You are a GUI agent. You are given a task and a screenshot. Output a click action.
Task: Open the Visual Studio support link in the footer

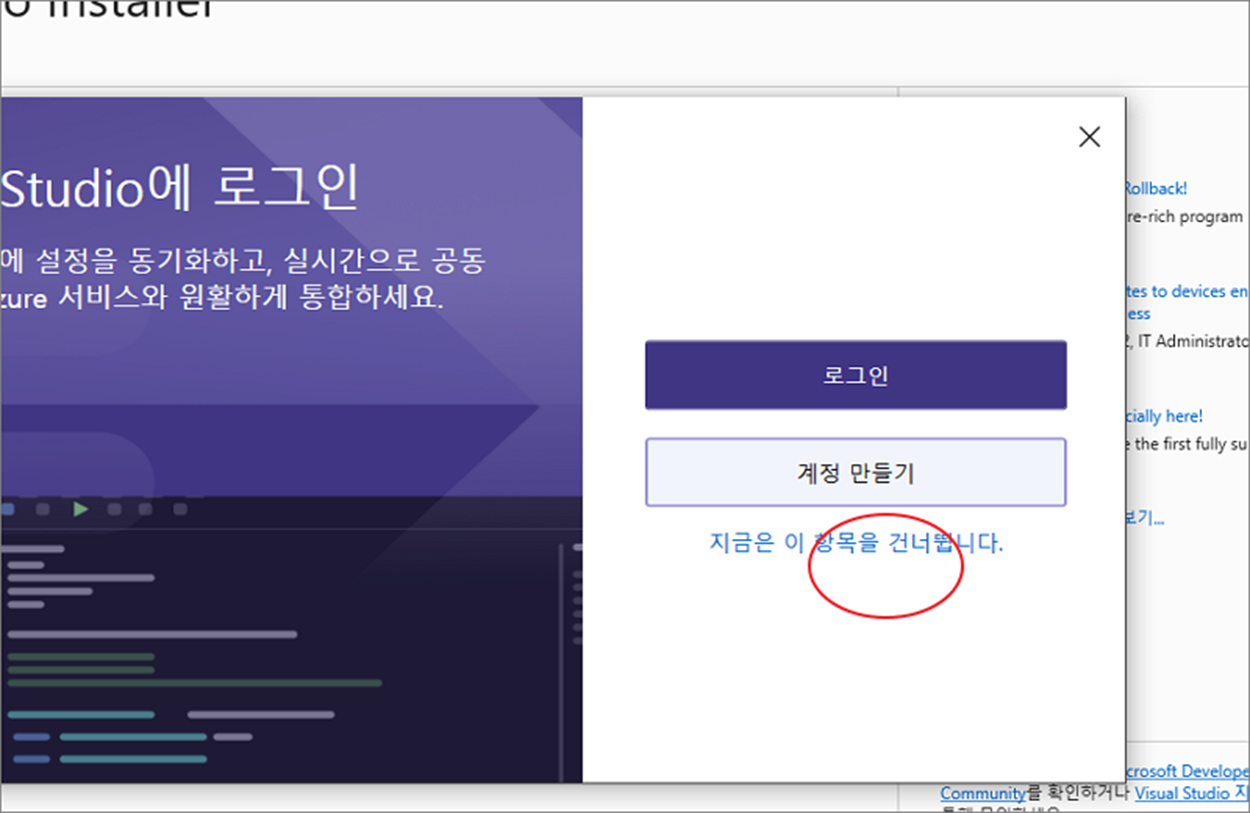click(1192, 793)
